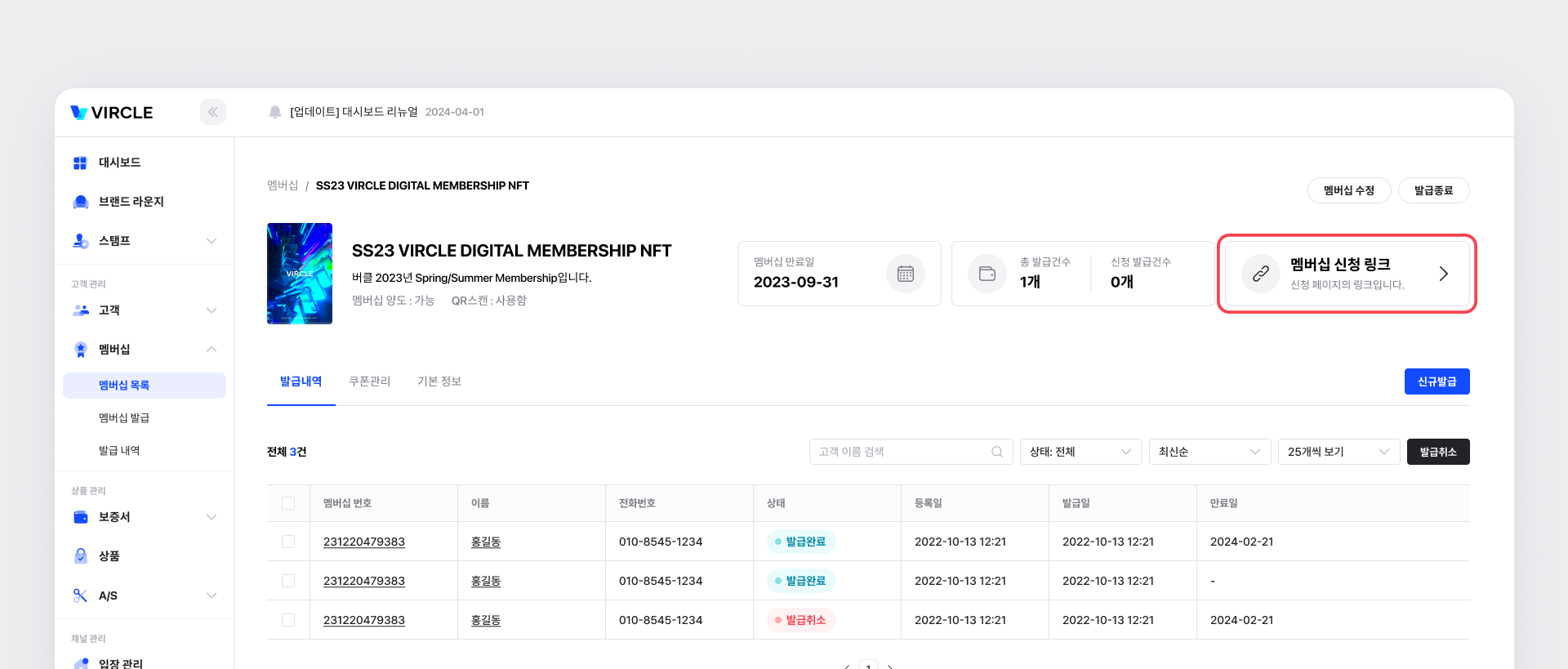1568x669 pixels.
Task: Click the 스탬프 icon in sidebar
Action: (x=80, y=241)
